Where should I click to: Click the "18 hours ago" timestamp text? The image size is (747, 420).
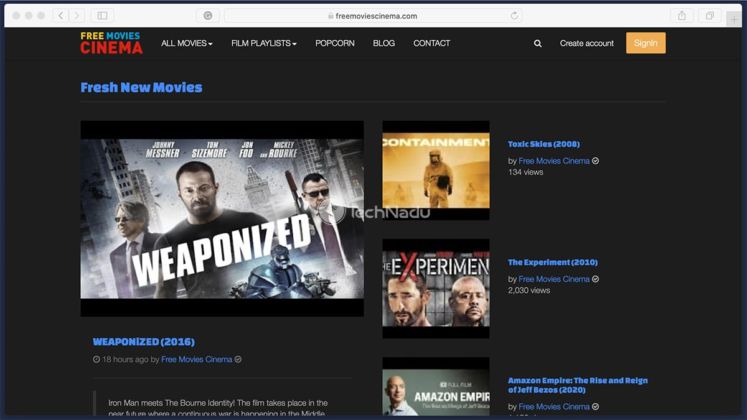pyautogui.click(x=125, y=360)
